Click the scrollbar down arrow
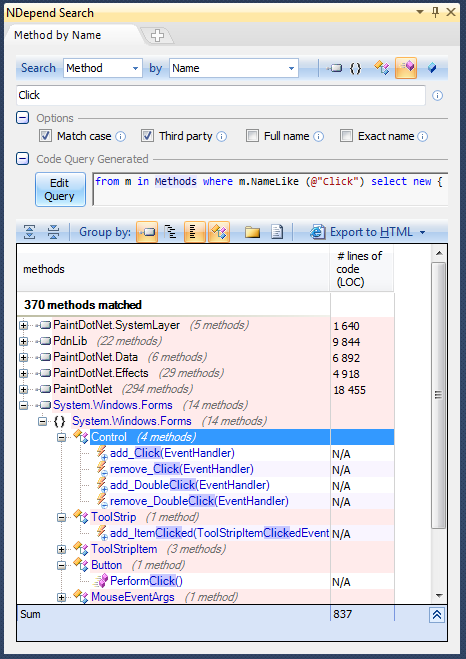The image size is (466, 659). tap(440, 596)
